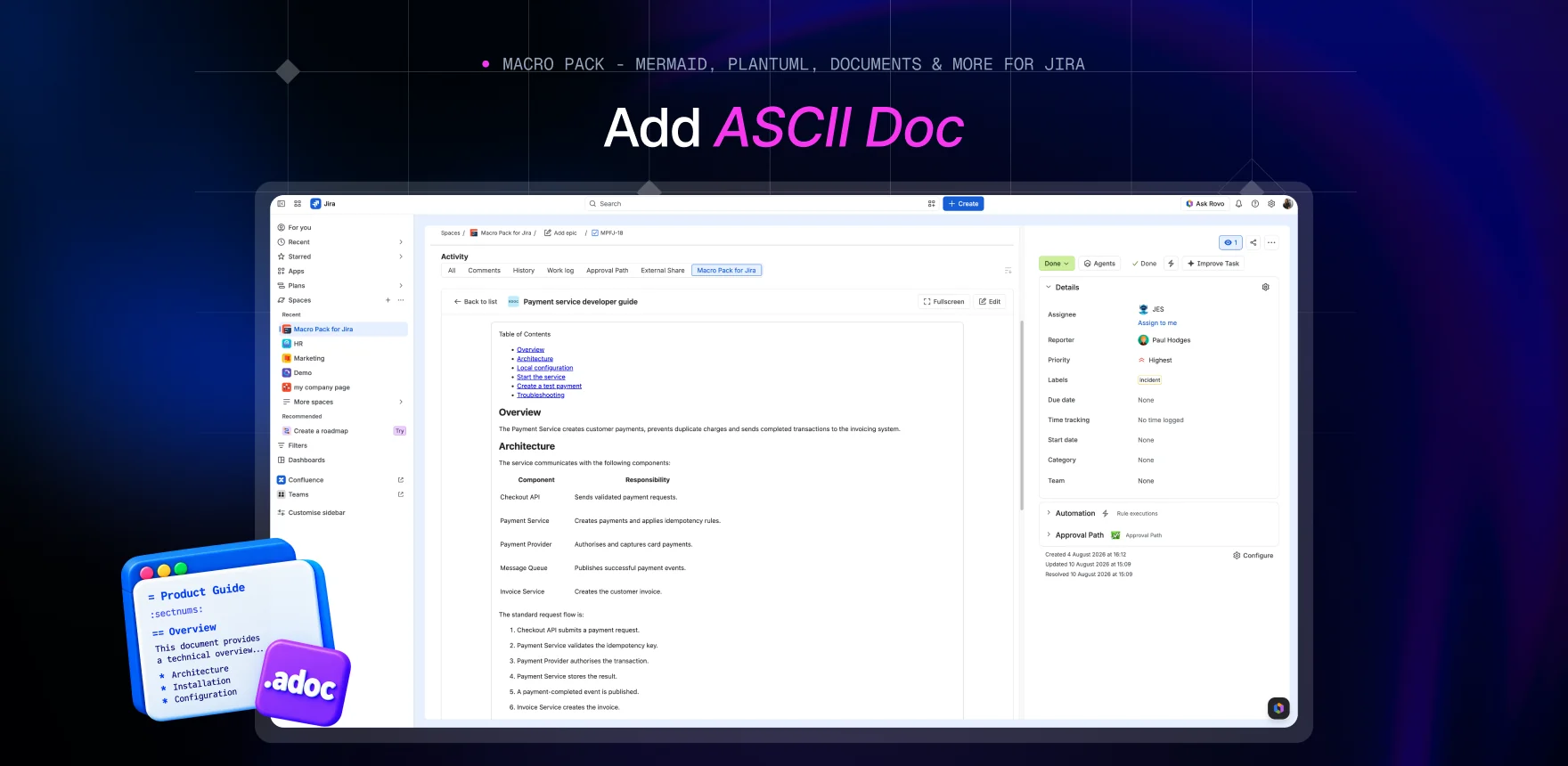Click the share icon on the issue
Screen dimensions: 1568x766
1254,242
